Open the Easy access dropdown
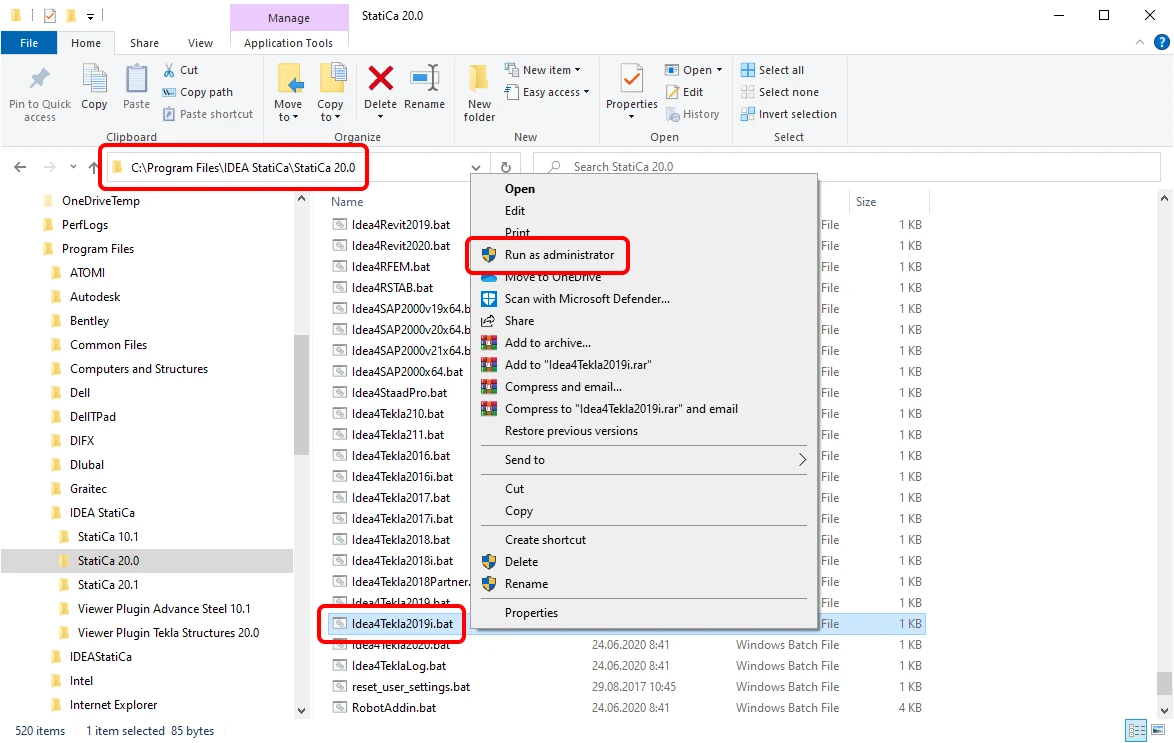The image size is (1174, 743). 547,92
